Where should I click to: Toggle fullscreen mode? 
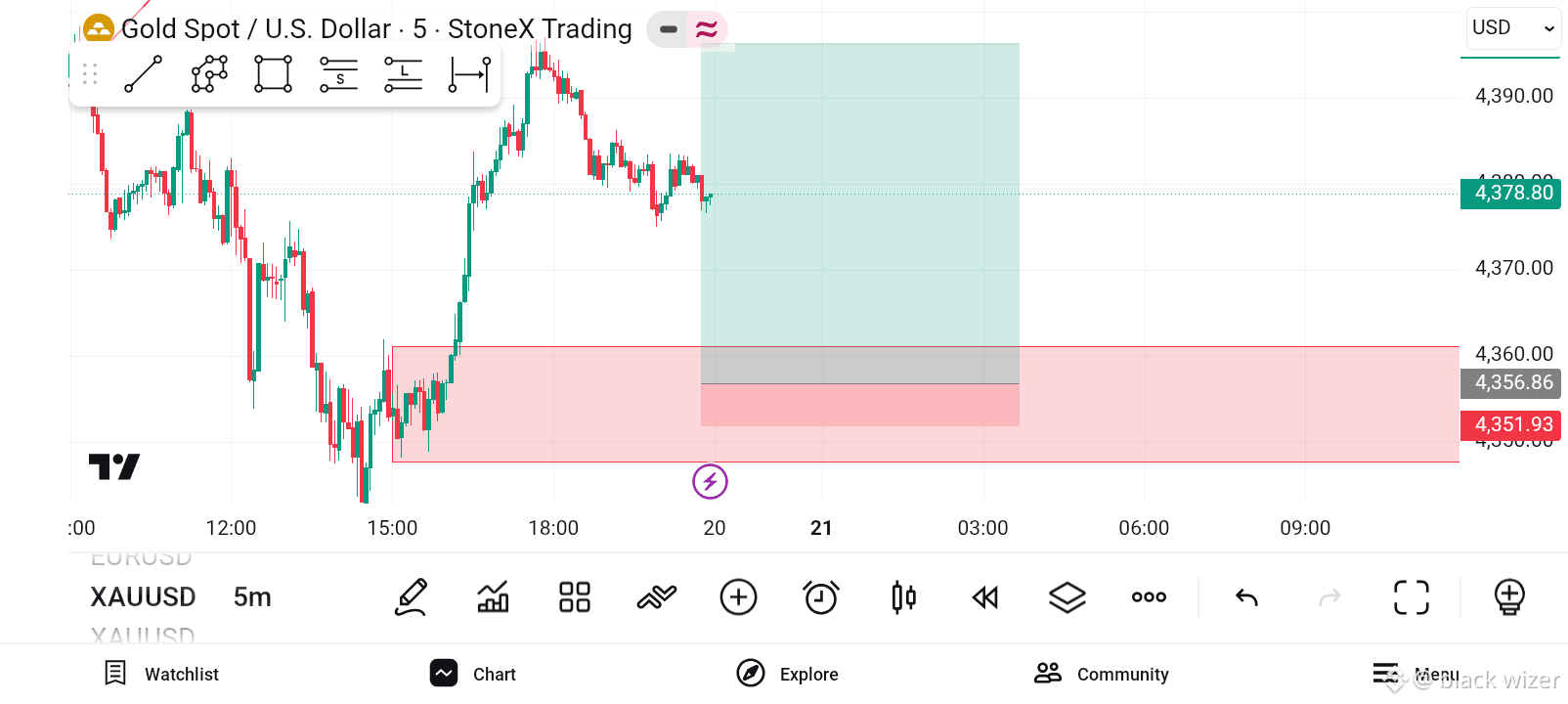point(1411,596)
